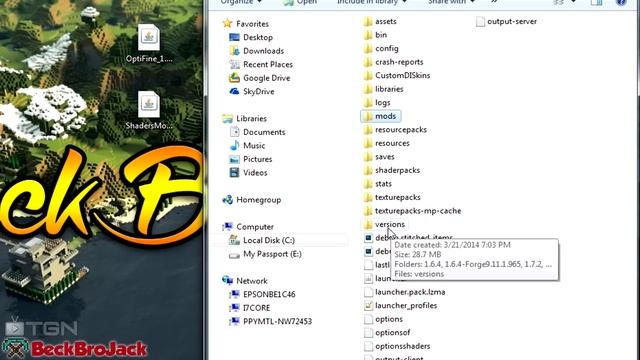Select the bin folder
This screenshot has height=360, width=640.
pos(375,35)
